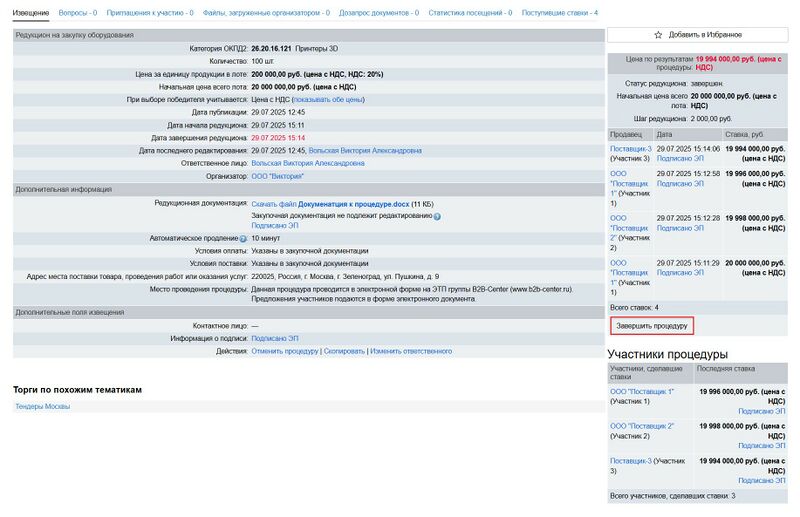800x517 pixels.
Task: Click Отменить процедуру action link
Action: coord(285,352)
